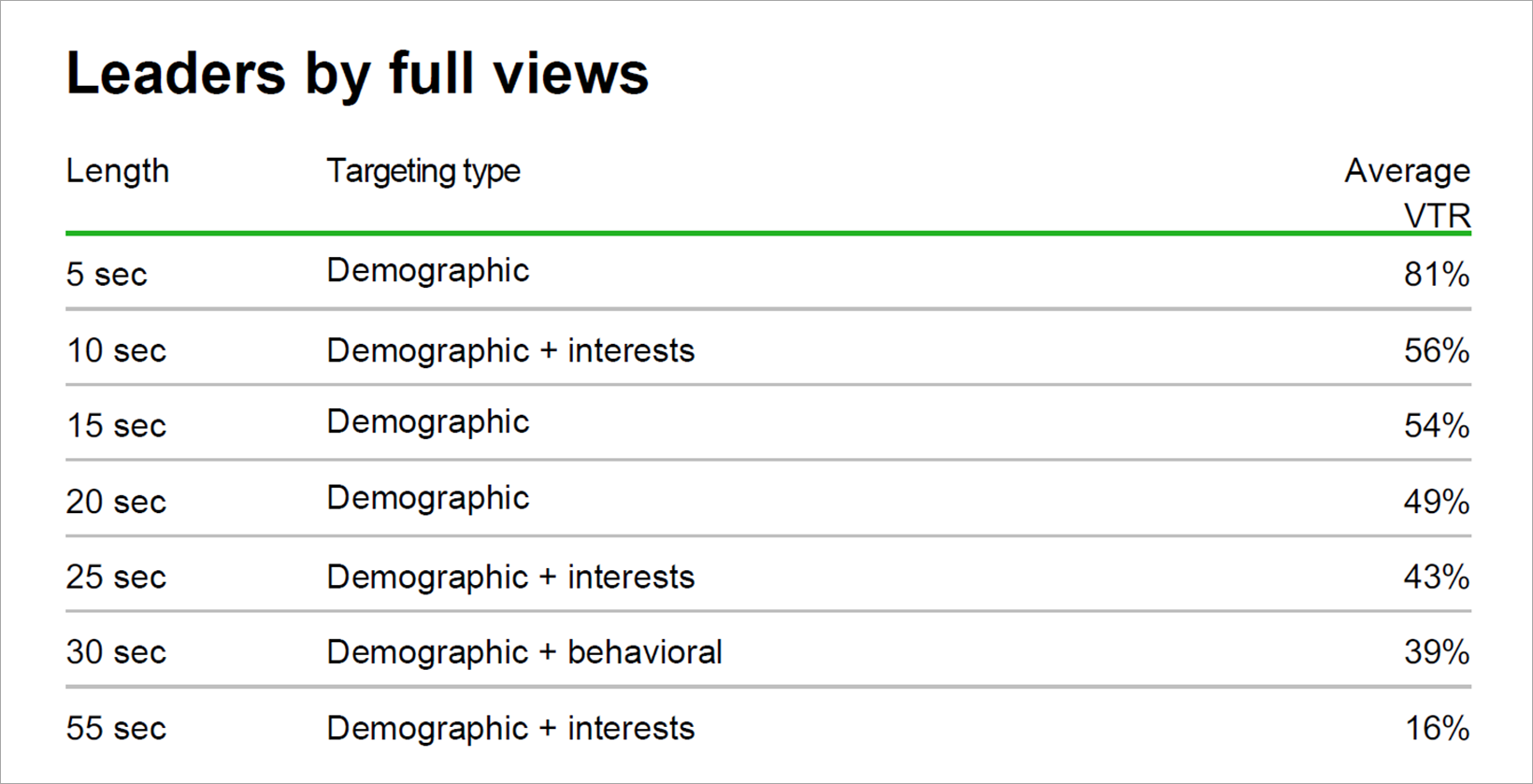This screenshot has height=784, width=1533.
Task: Select the "55 sec" length cell
Action: click(x=116, y=729)
